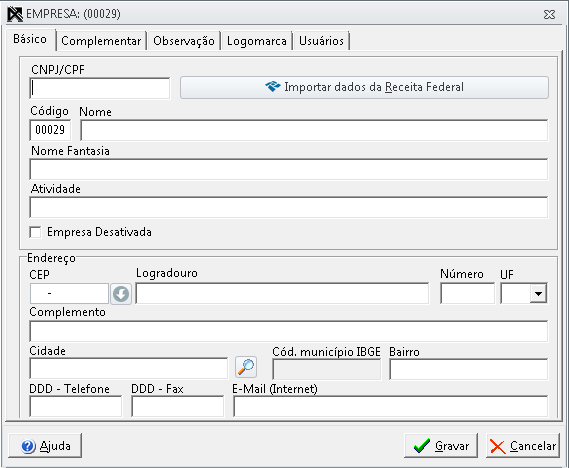The height and width of the screenshot is (468, 569).
Task: Open the Ajuda help button
Action: tap(45, 446)
